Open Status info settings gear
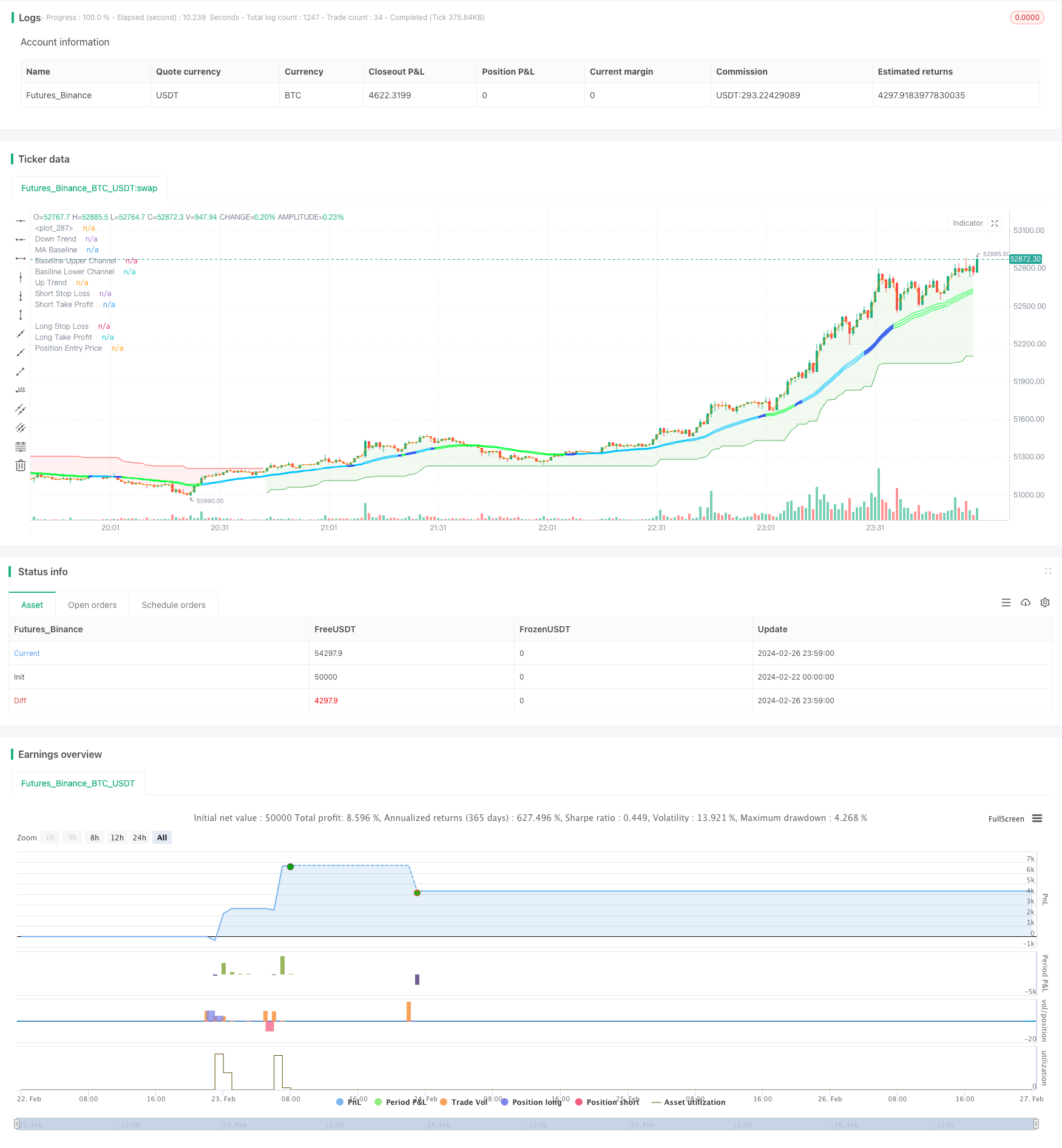The height and width of the screenshot is (1148, 1062). (1045, 603)
